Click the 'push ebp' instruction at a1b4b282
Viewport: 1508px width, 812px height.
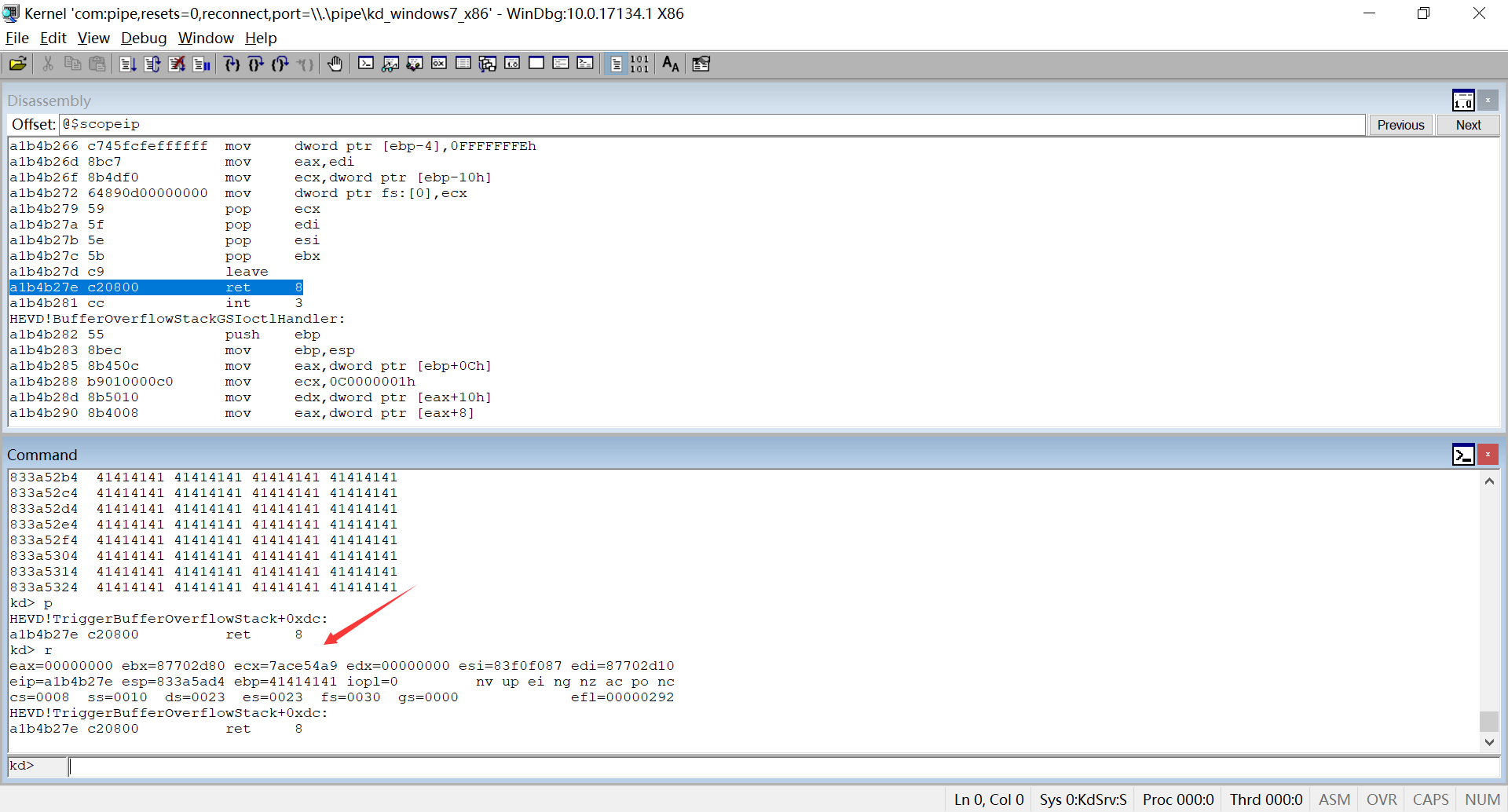click(x=165, y=335)
